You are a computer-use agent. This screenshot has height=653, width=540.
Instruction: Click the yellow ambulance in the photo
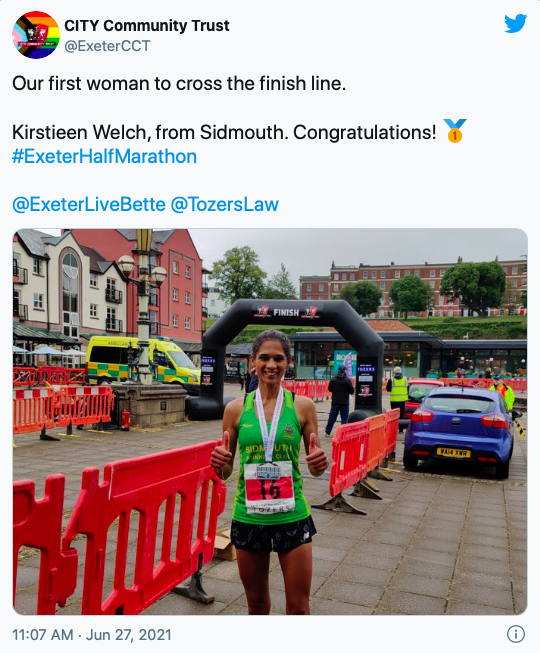143,360
